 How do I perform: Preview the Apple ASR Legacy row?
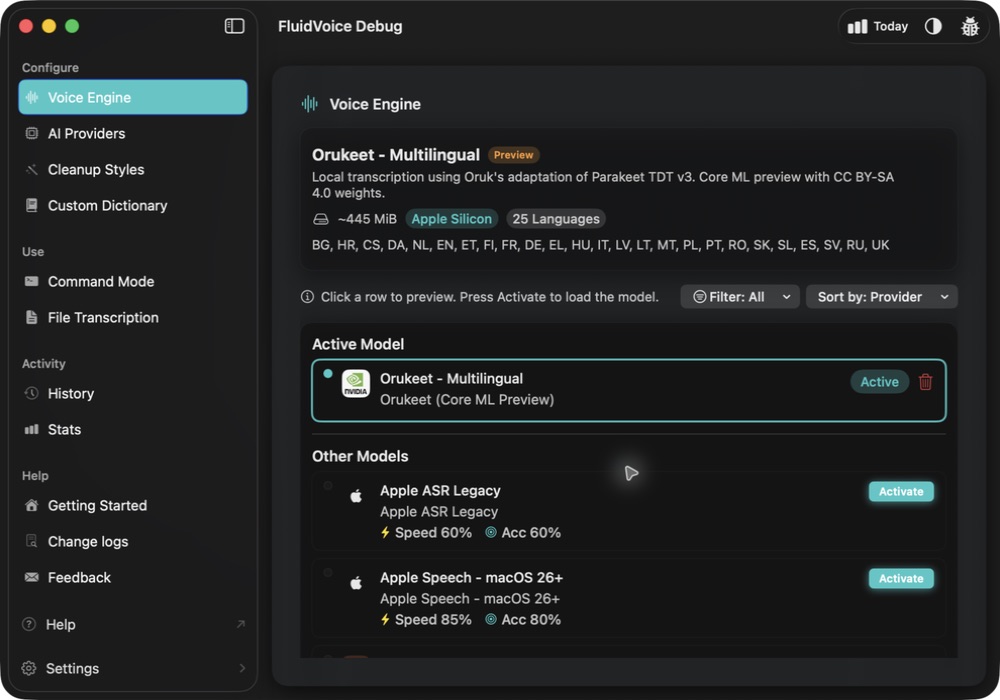[x=629, y=511]
